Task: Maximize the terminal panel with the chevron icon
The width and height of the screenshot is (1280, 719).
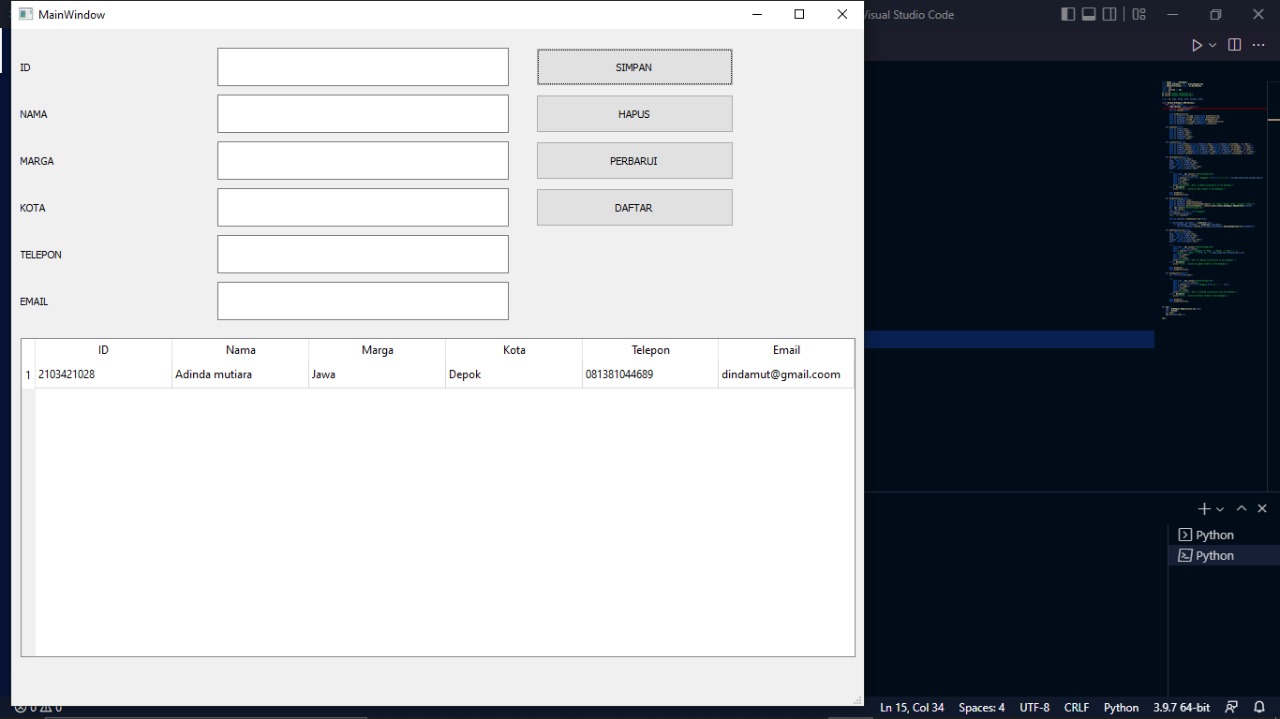Action: point(1241,508)
